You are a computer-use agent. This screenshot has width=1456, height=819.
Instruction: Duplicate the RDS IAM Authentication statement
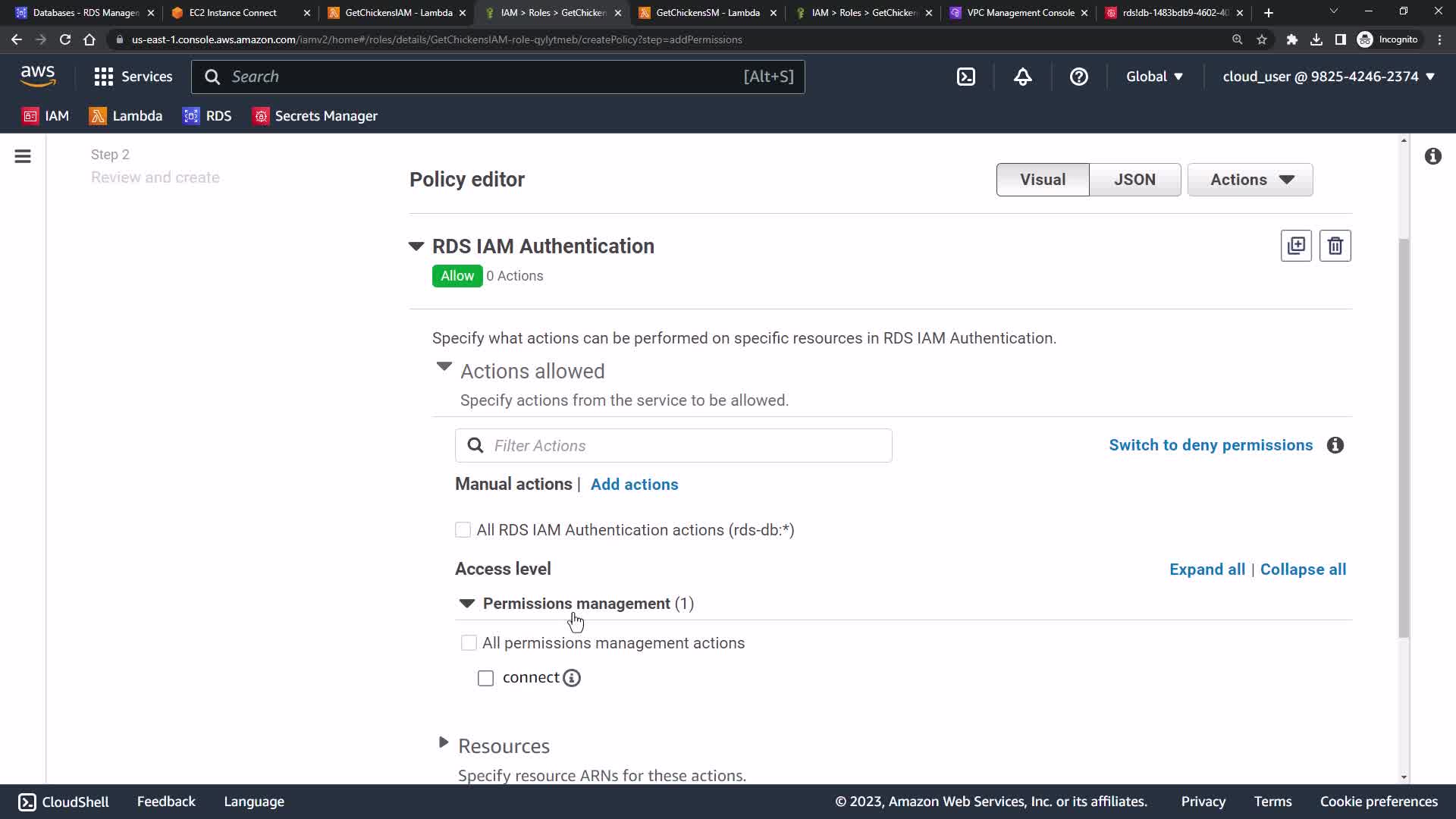[x=1296, y=246]
